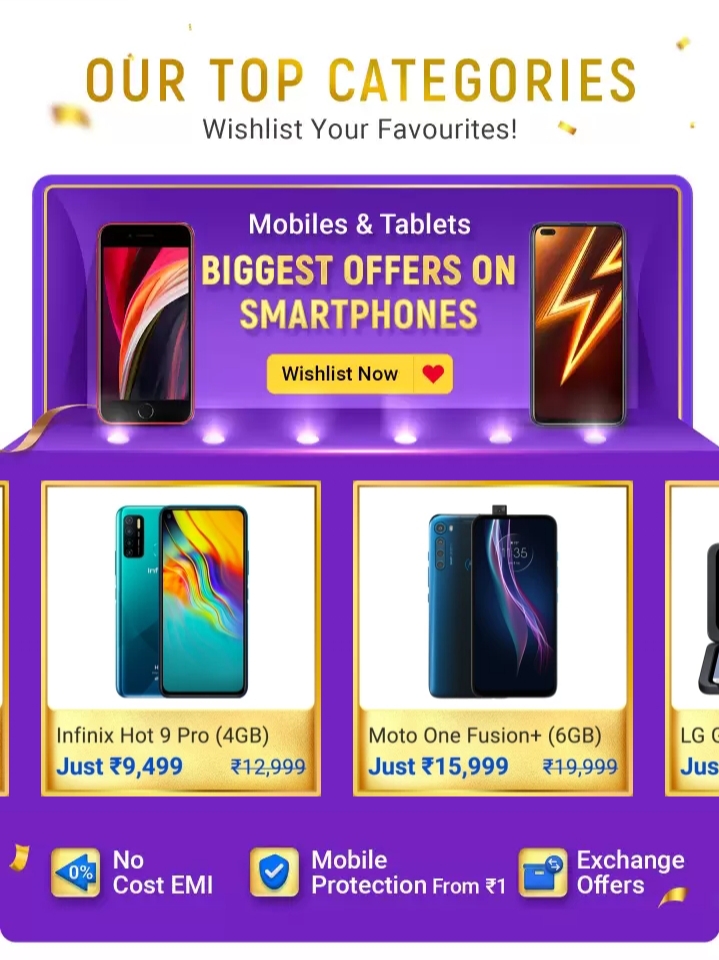Click Biggest Offers on Smartphones headline

coord(359,293)
